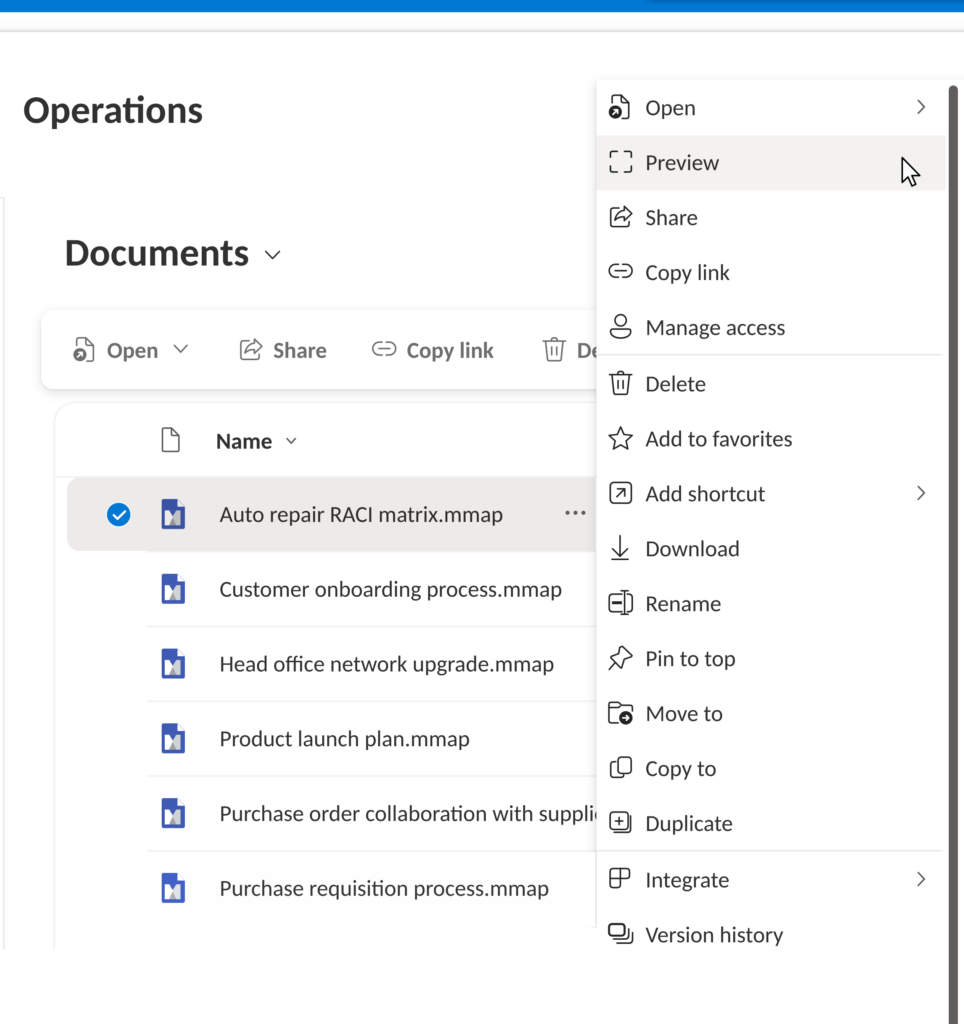Expand the Open dropdown in command bar
Screen dimensions: 964x1024
(x=181, y=349)
